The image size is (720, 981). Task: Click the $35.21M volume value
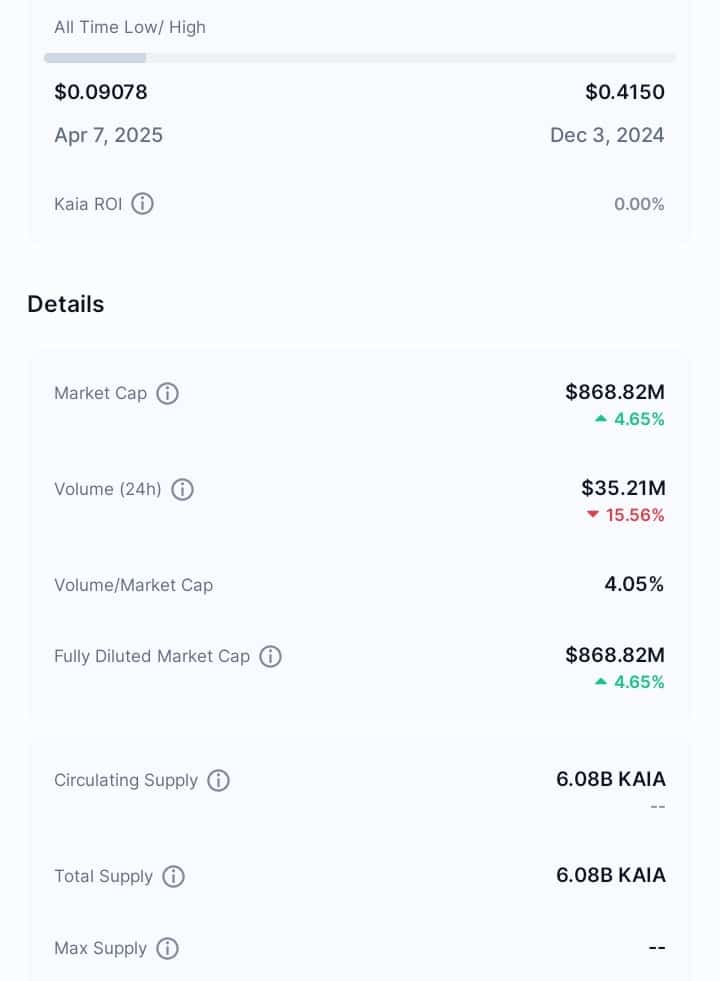pos(623,488)
